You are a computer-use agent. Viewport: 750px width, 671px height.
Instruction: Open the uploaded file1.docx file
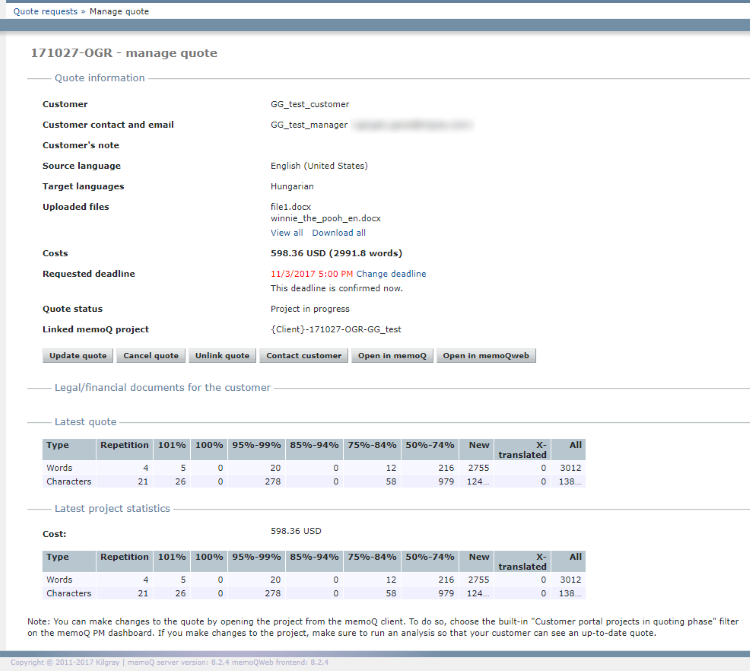coord(291,207)
